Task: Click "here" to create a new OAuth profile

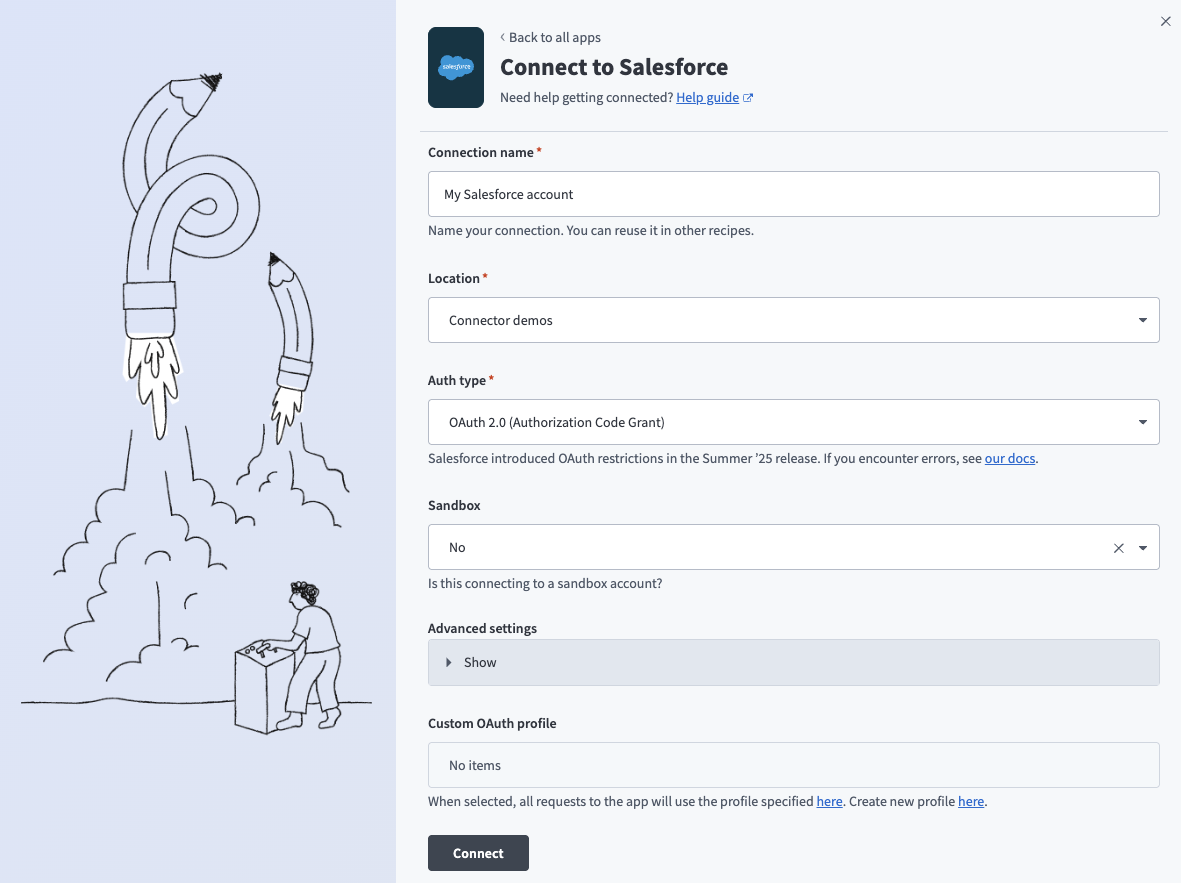Action: coord(971,801)
